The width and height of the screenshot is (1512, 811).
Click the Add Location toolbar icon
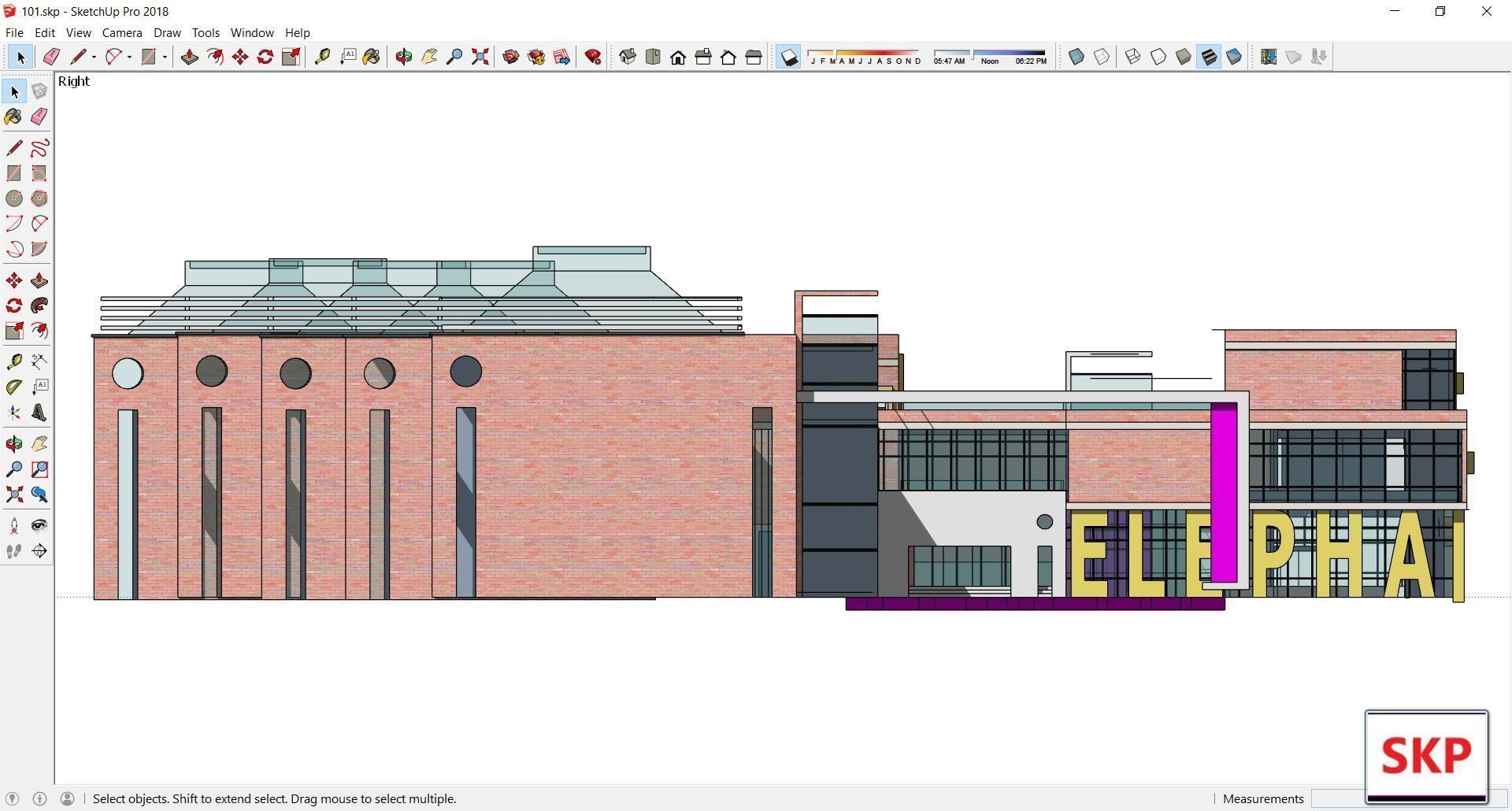pyautogui.click(x=1269, y=57)
